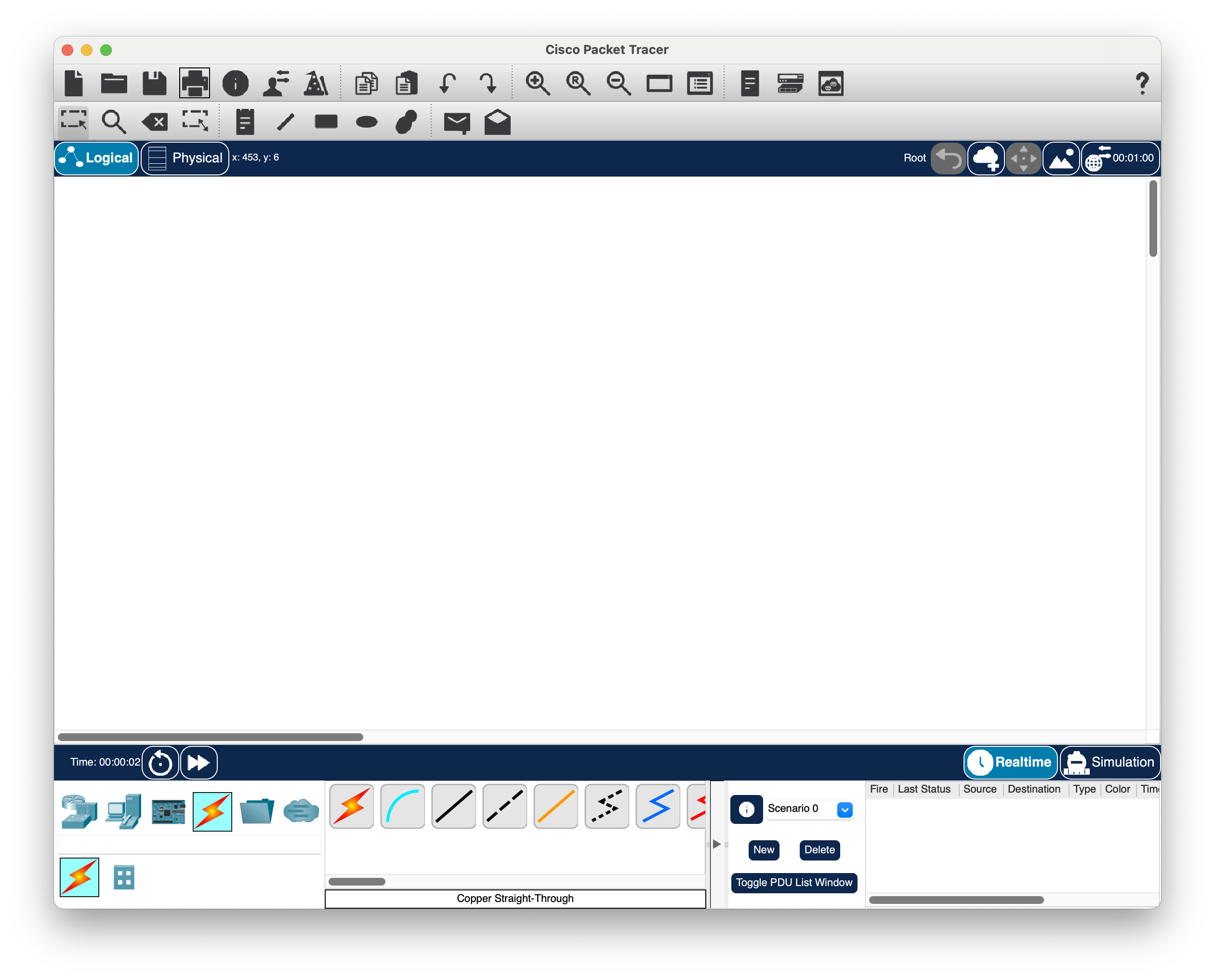Add a Simple PDU closed envelope
This screenshot has height=980, width=1215.
457,122
